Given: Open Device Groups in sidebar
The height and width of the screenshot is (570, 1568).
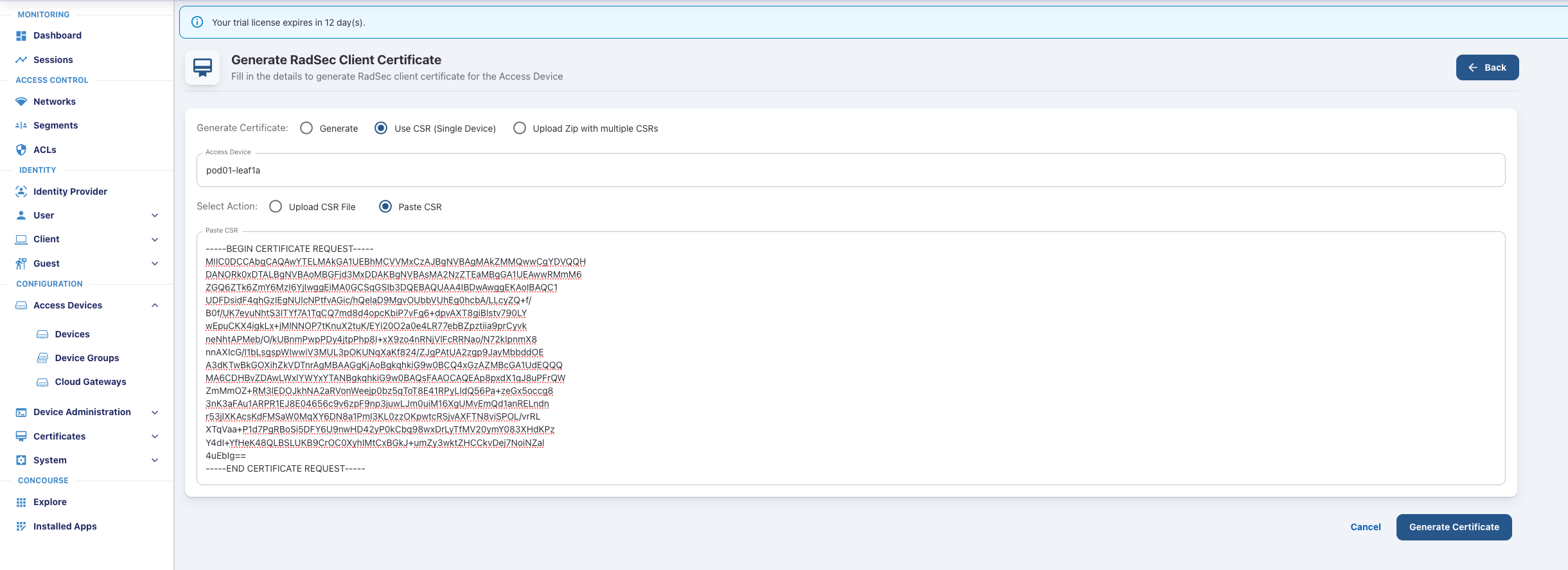Looking at the screenshot, I should pos(87,358).
